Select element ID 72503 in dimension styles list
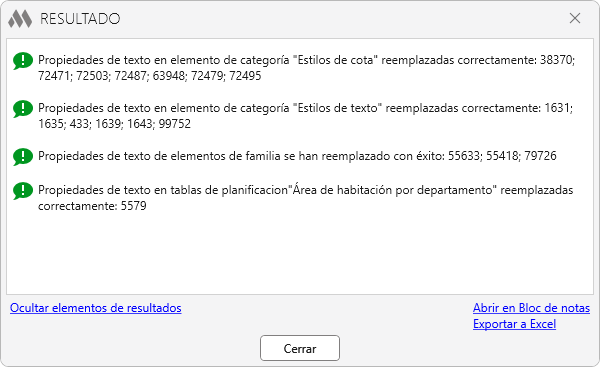This screenshot has height=367, width=600. [x=92, y=76]
